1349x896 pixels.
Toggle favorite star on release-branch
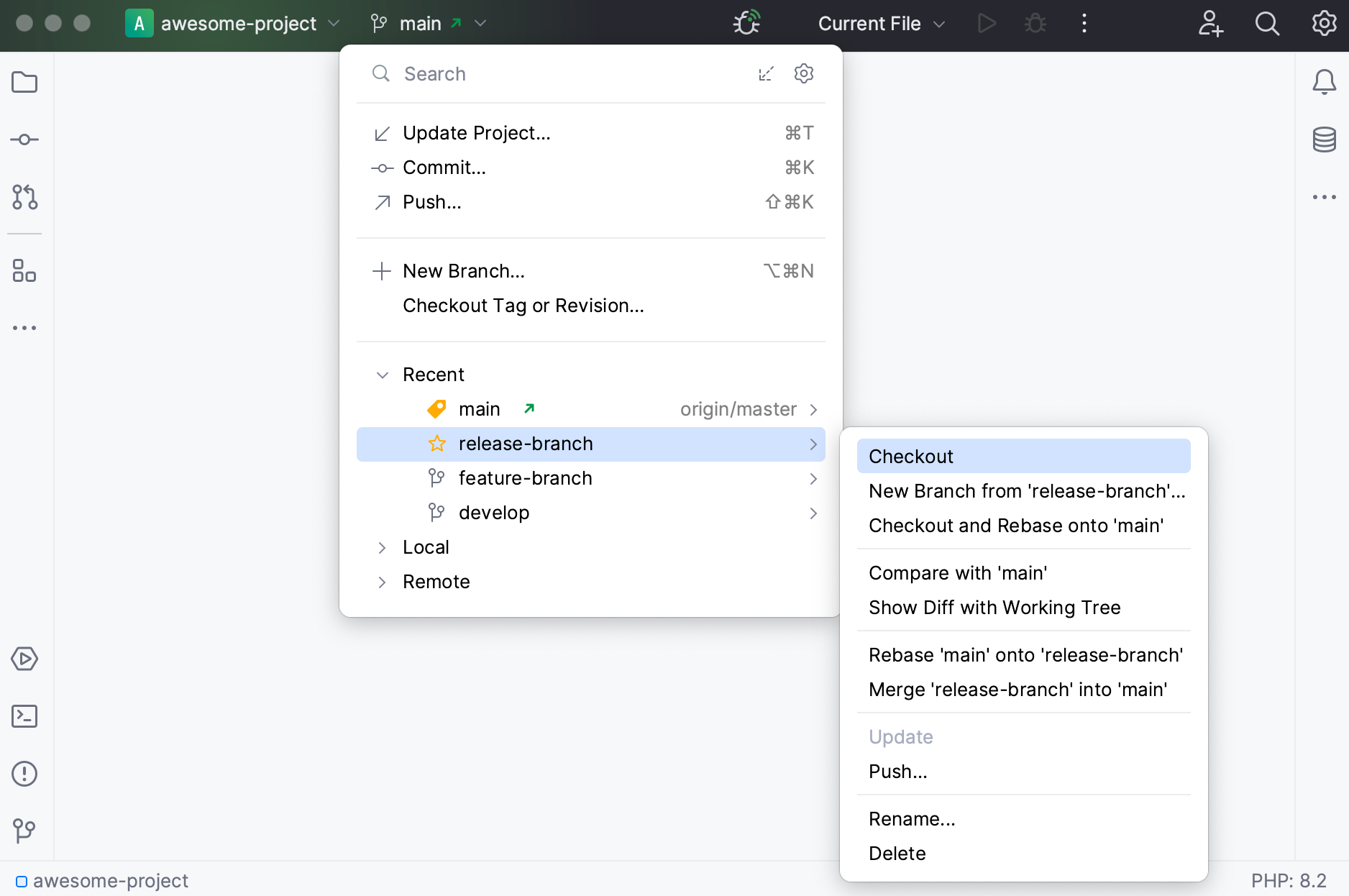pyautogui.click(x=436, y=444)
